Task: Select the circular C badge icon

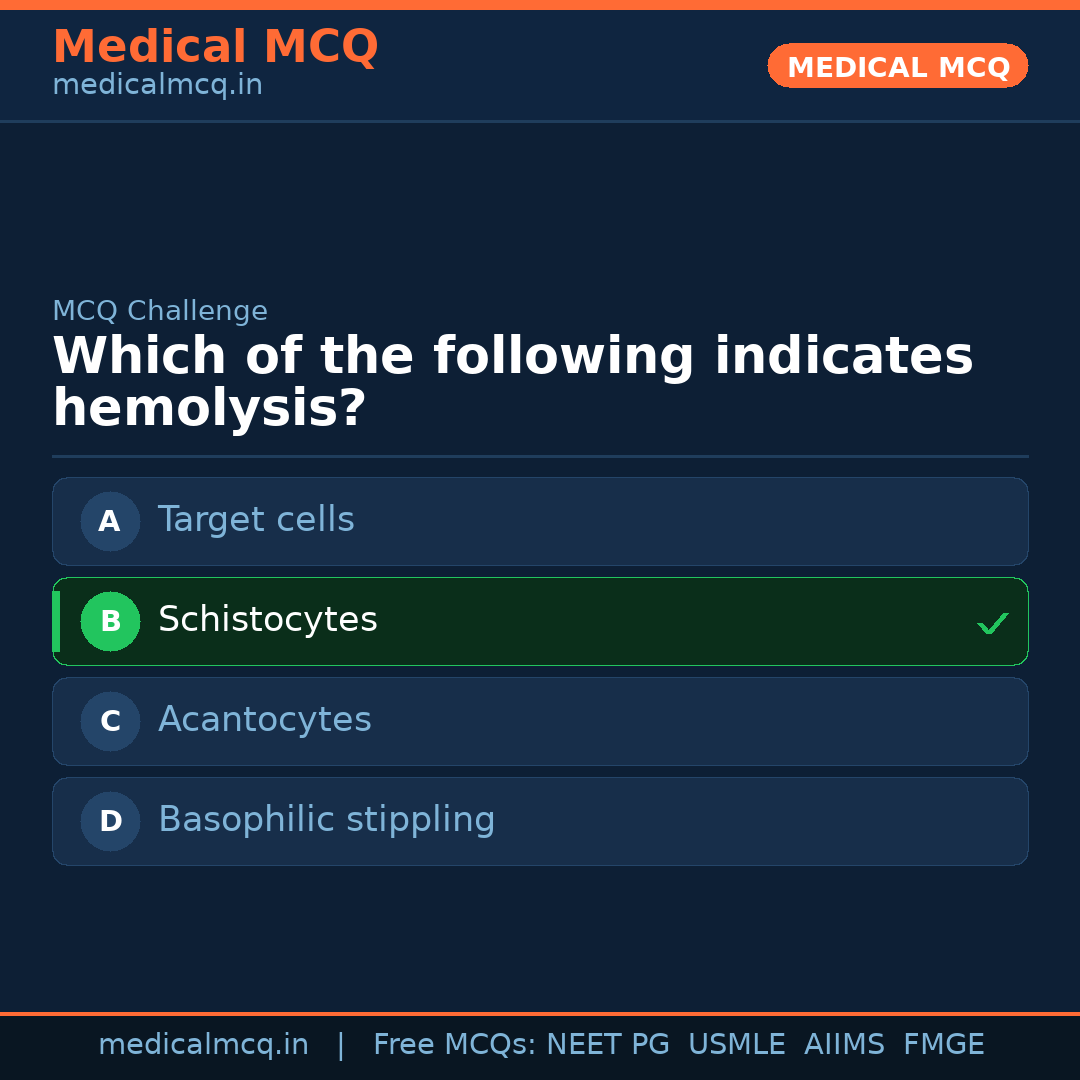Action: point(110,721)
